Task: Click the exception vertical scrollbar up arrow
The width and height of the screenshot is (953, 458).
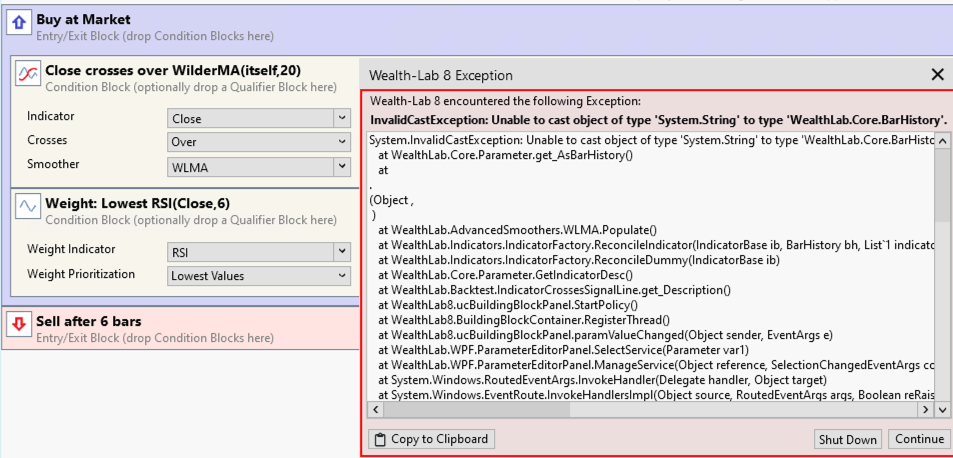Action: 942,141
